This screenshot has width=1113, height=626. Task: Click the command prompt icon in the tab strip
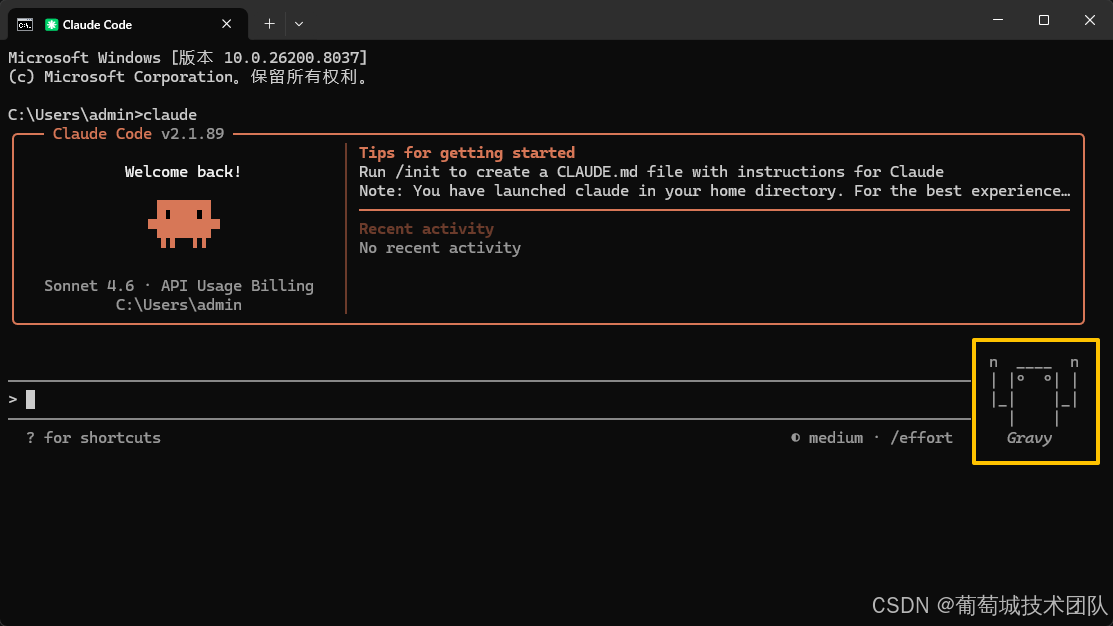[x=25, y=25]
